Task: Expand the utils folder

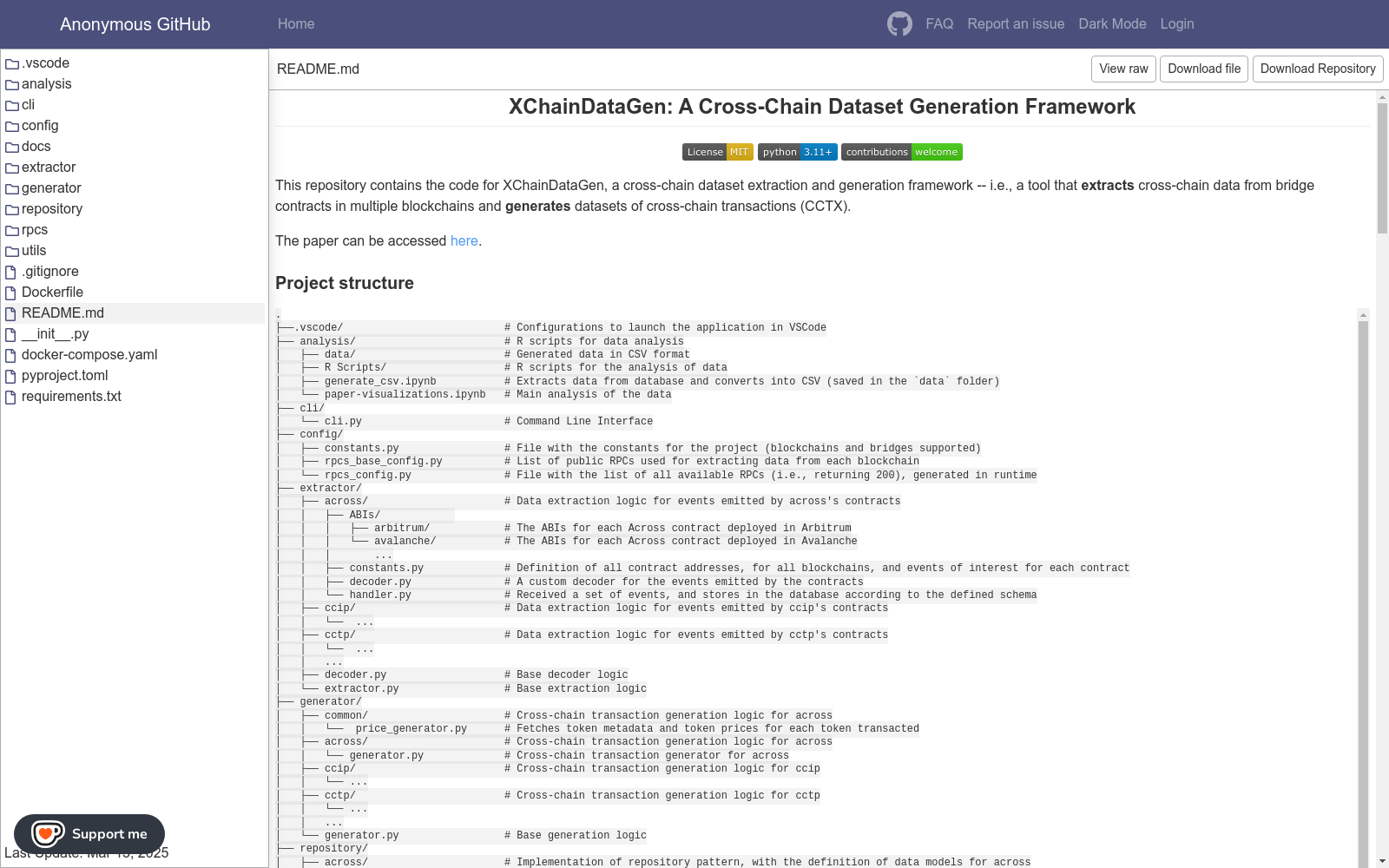Action: pos(34,251)
